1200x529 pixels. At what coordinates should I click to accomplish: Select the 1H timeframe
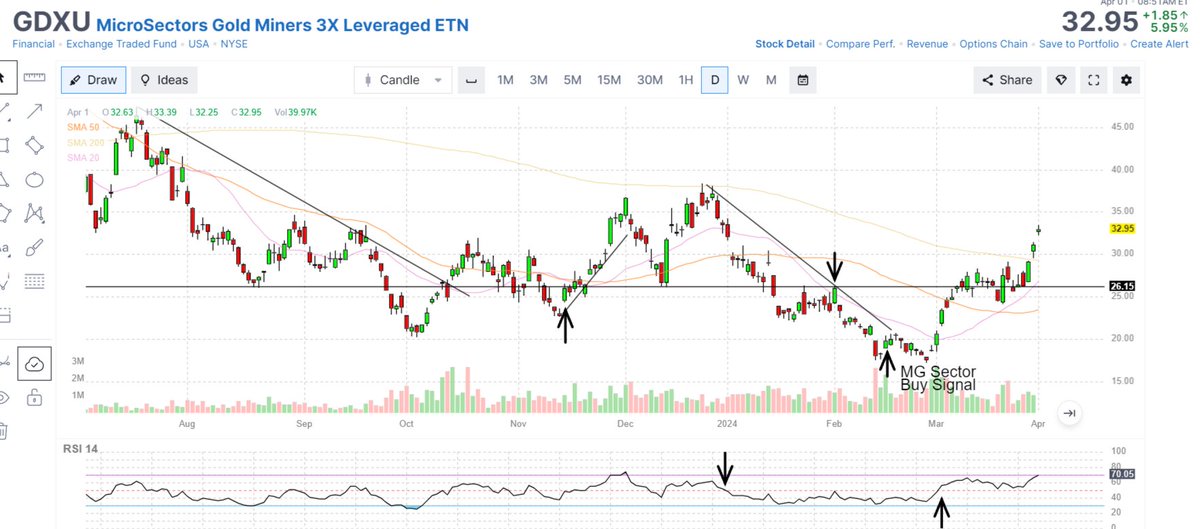pyautogui.click(x=685, y=80)
